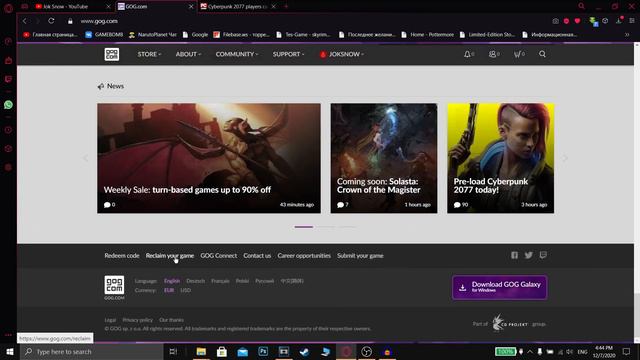Expand the SUPPORT menu

[288, 54]
